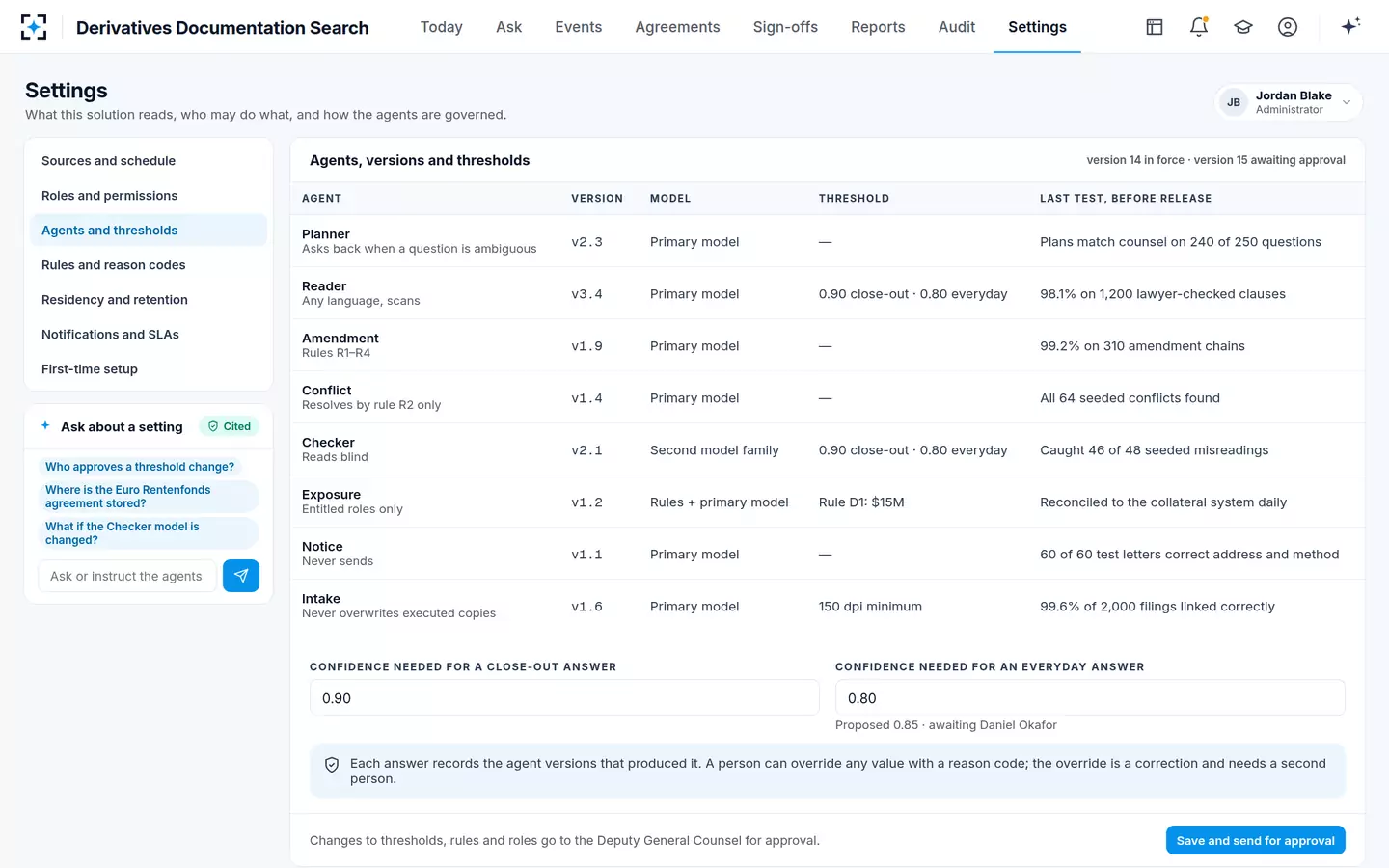Open Notifications and SLAs section
Screen dimensions: 1389x868
149,335
